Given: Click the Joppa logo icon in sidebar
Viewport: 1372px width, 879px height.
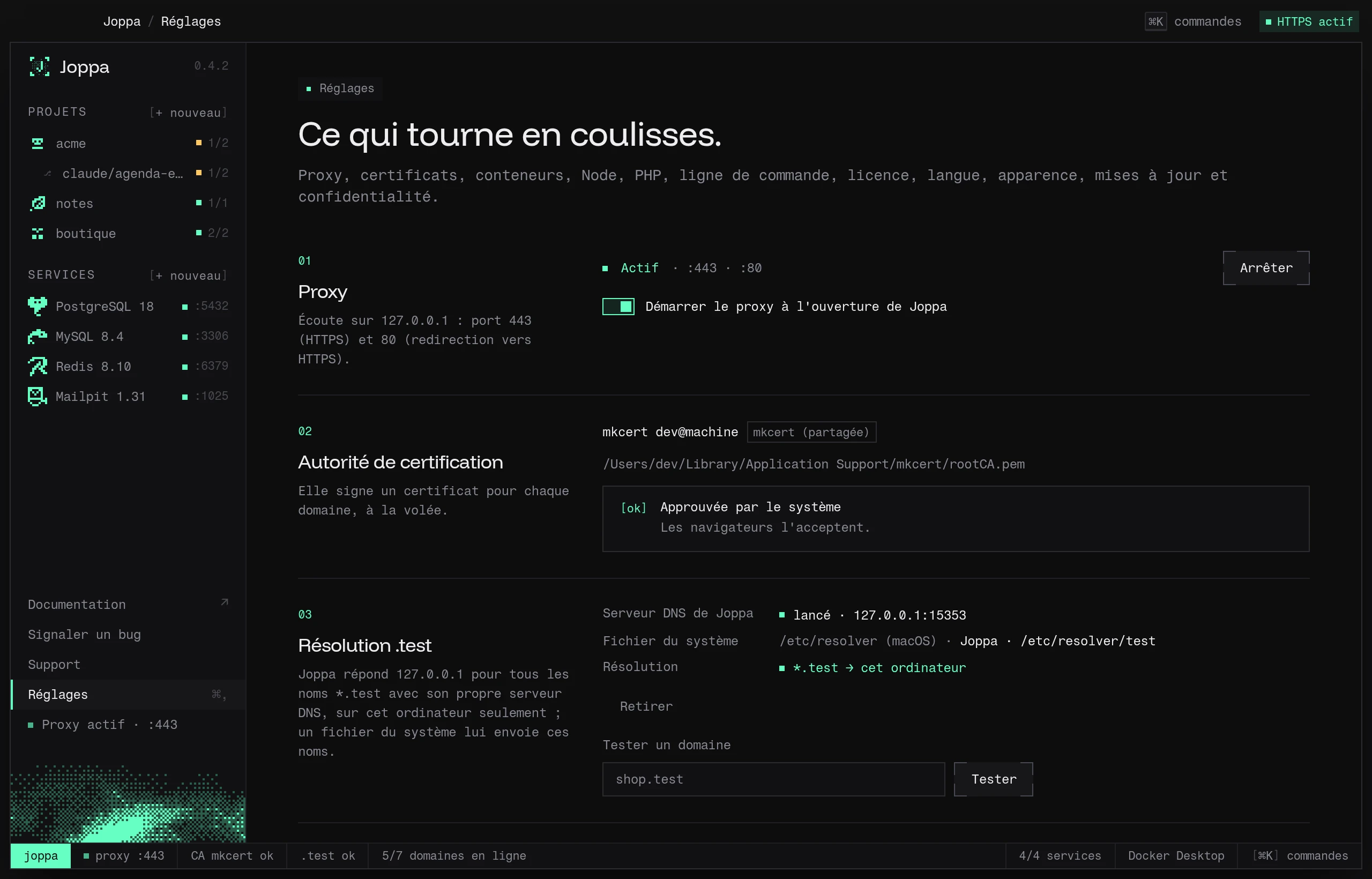Looking at the screenshot, I should [x=39, y=67].
